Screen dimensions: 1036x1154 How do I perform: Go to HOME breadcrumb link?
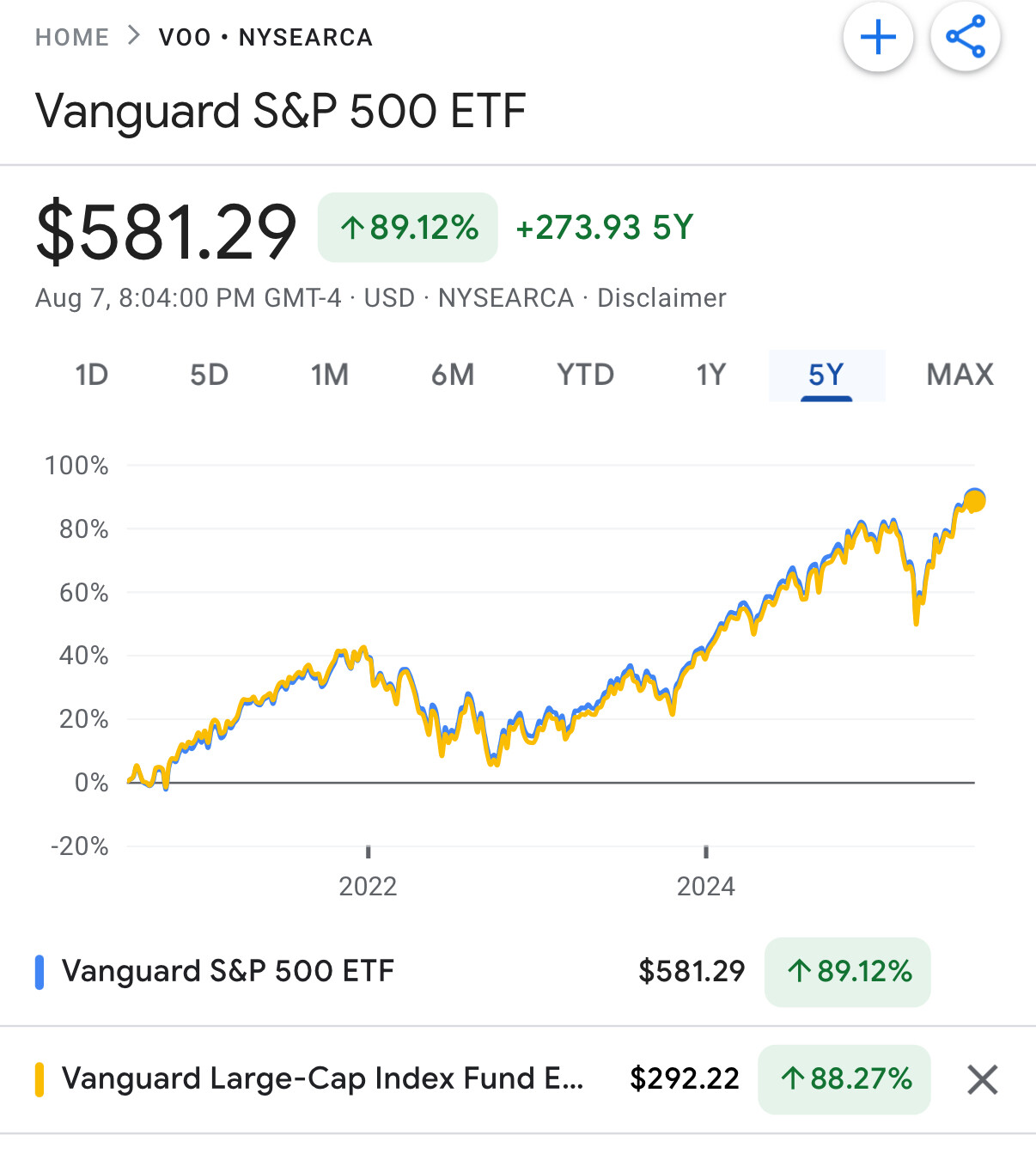click(72, 38)
